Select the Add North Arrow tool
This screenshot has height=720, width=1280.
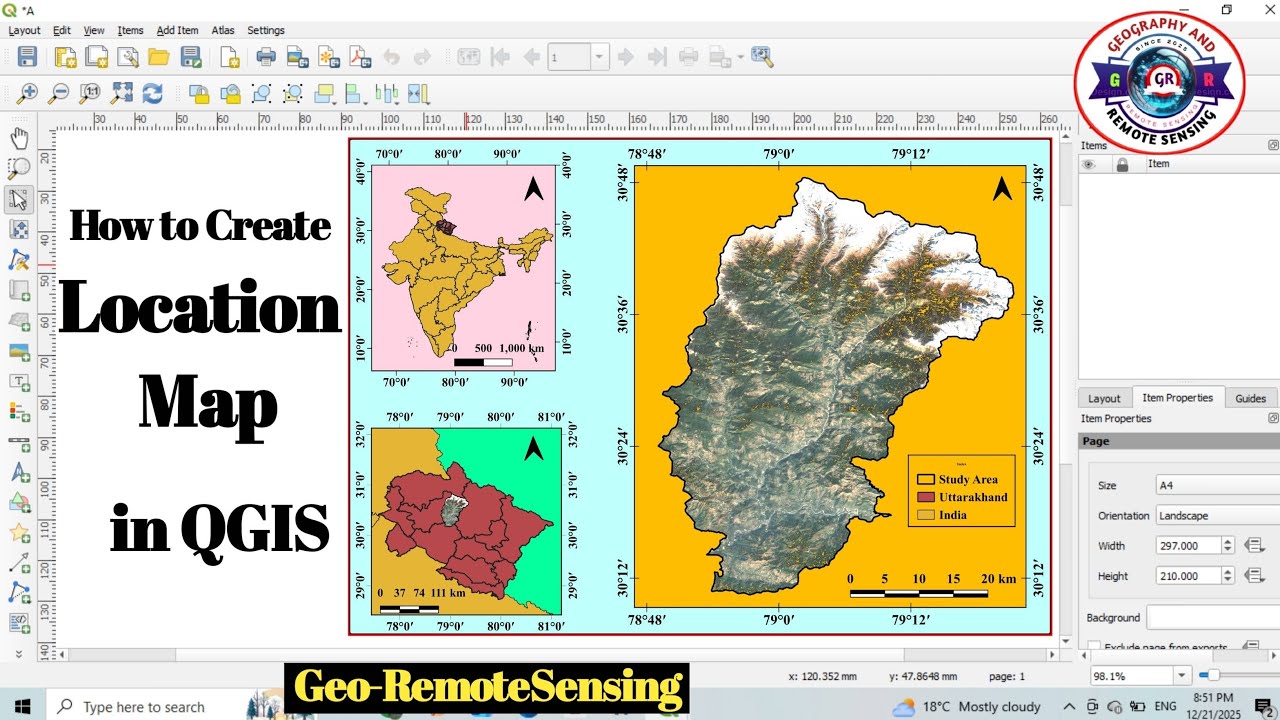(18, 473)
